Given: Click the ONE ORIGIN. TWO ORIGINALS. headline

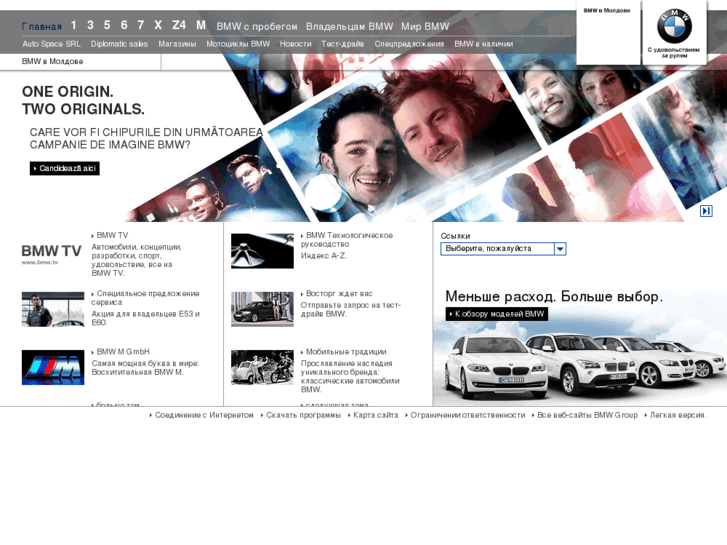Looking at the screenshot, I should (83, 100).
